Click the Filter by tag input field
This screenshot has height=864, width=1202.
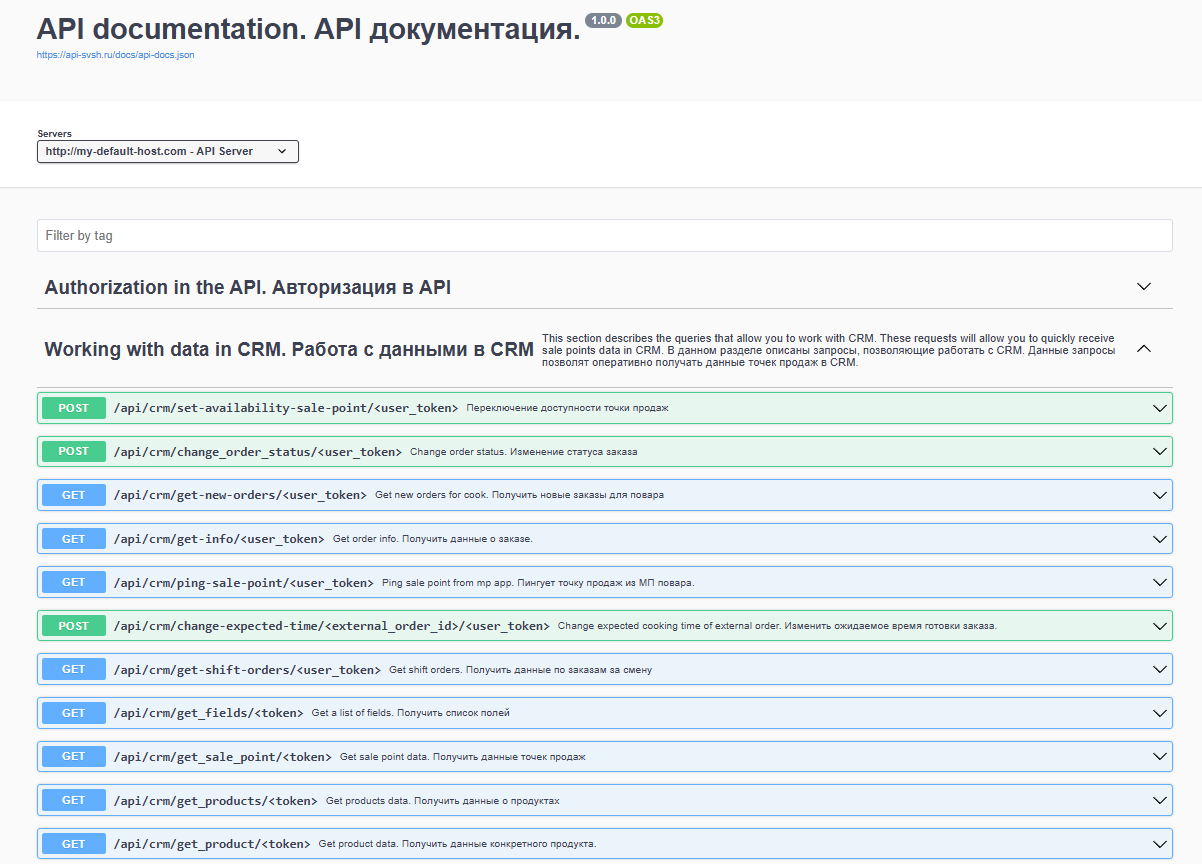point(604,236)
